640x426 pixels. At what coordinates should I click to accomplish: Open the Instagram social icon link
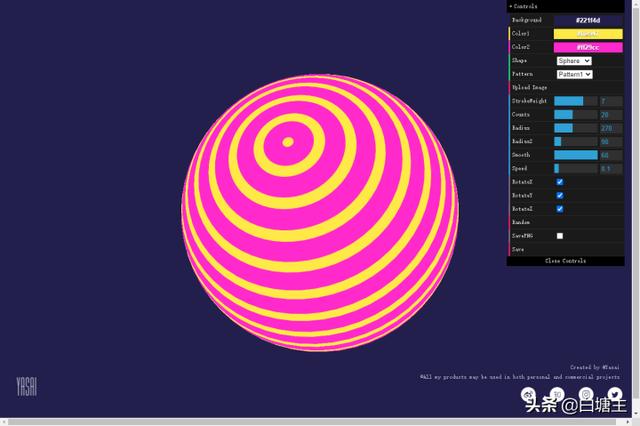(586, 395)
